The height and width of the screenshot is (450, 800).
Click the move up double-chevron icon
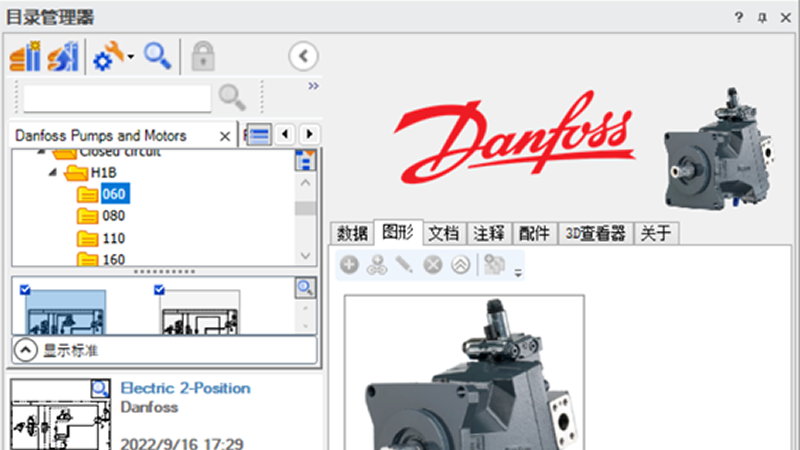tap(461, 265)
